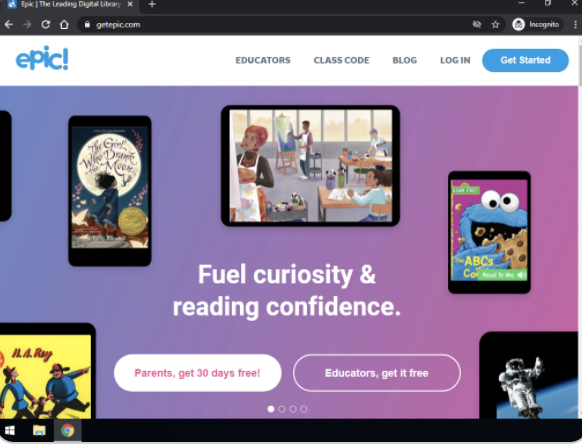Screen dimensions: 582x444
Task: Select the second carousel dot
Action: pos(282,409)
